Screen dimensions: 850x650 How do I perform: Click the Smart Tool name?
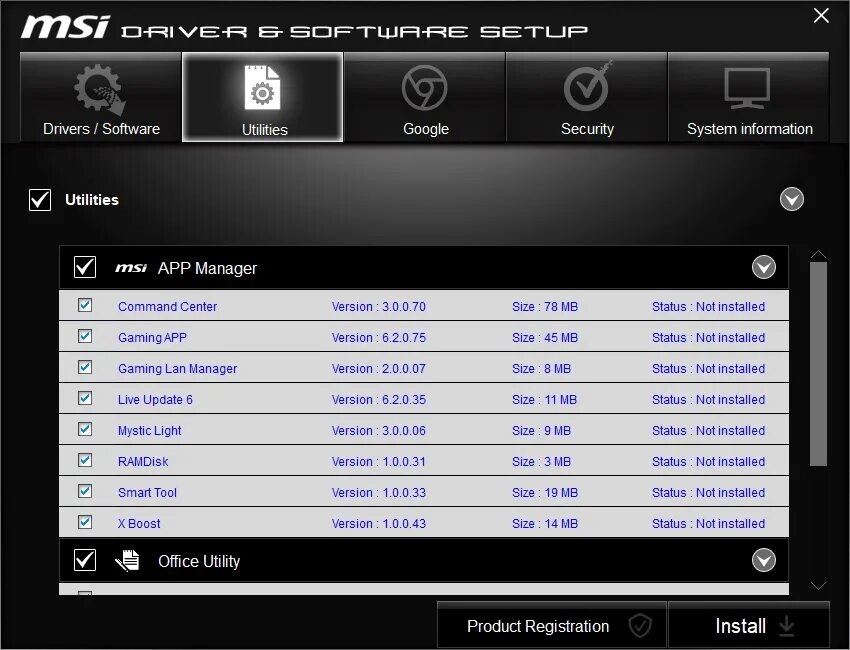coord(147,492)
